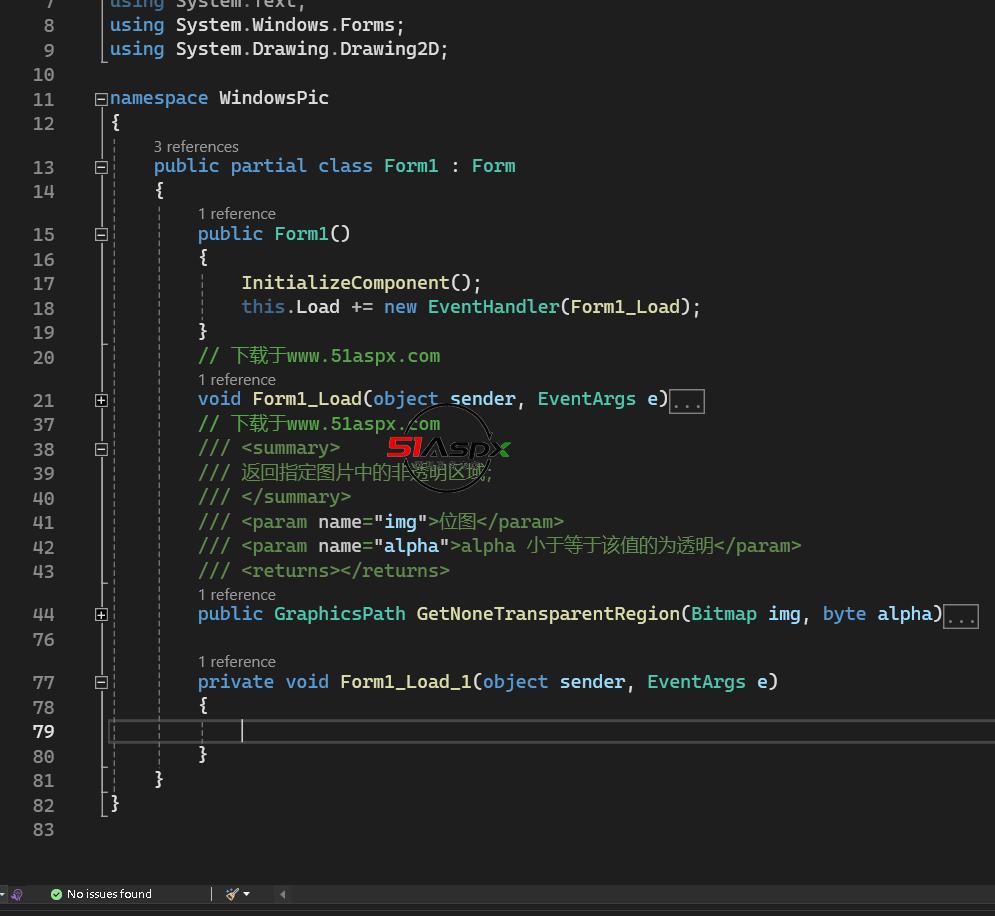Open 1 reference link above Form1 constructor
The width and height of the screenshot is (995, 916).
tap(236, 213)
